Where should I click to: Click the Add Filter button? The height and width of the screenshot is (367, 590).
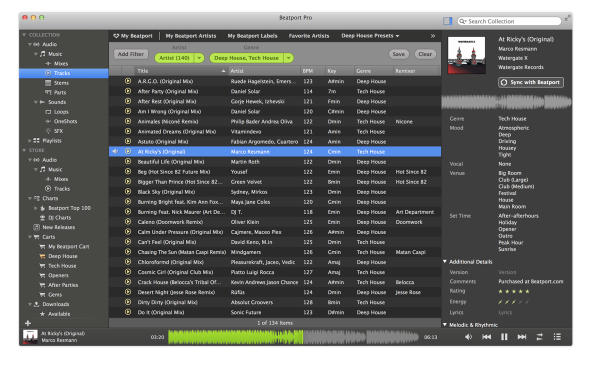[131, 54]
